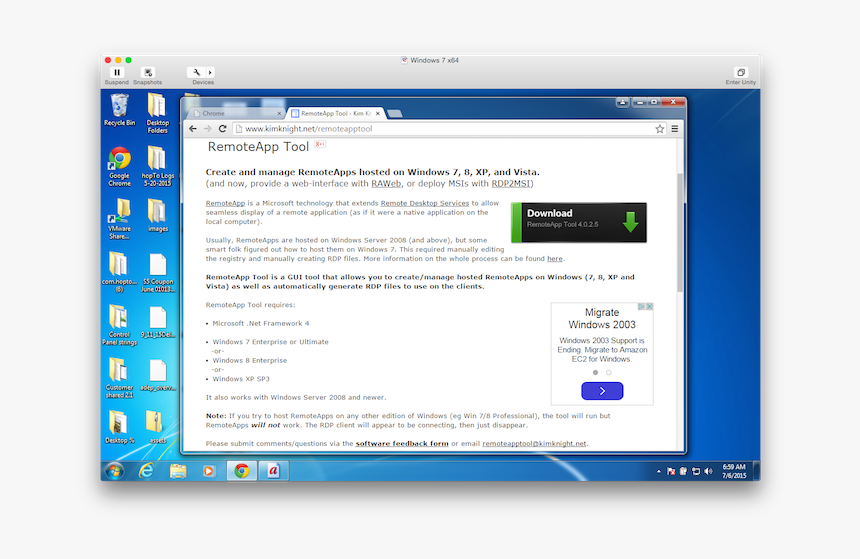Switch to Chrome in the taskbar
The width and height of the screenshot is (860, 559).
tap(242, 471)
